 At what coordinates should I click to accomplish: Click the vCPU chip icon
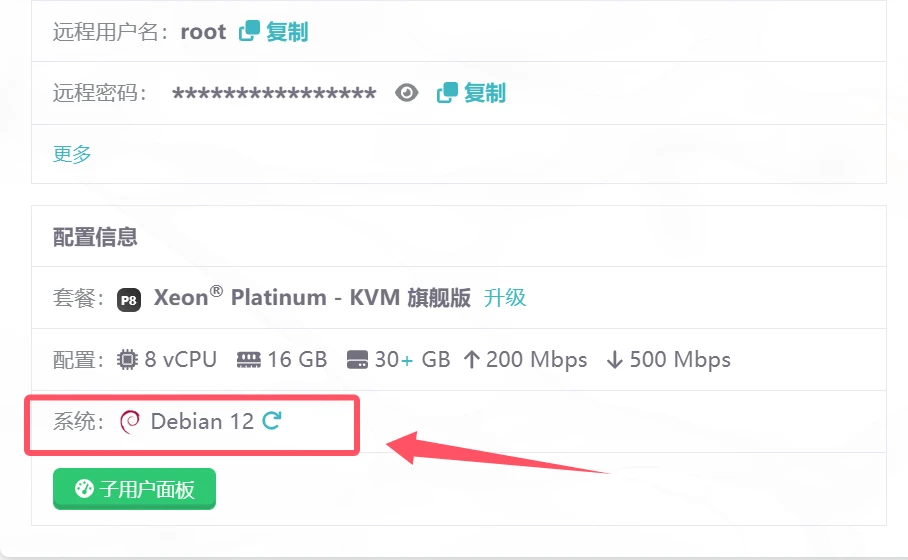pyautogui.click(x=128, y=360)
